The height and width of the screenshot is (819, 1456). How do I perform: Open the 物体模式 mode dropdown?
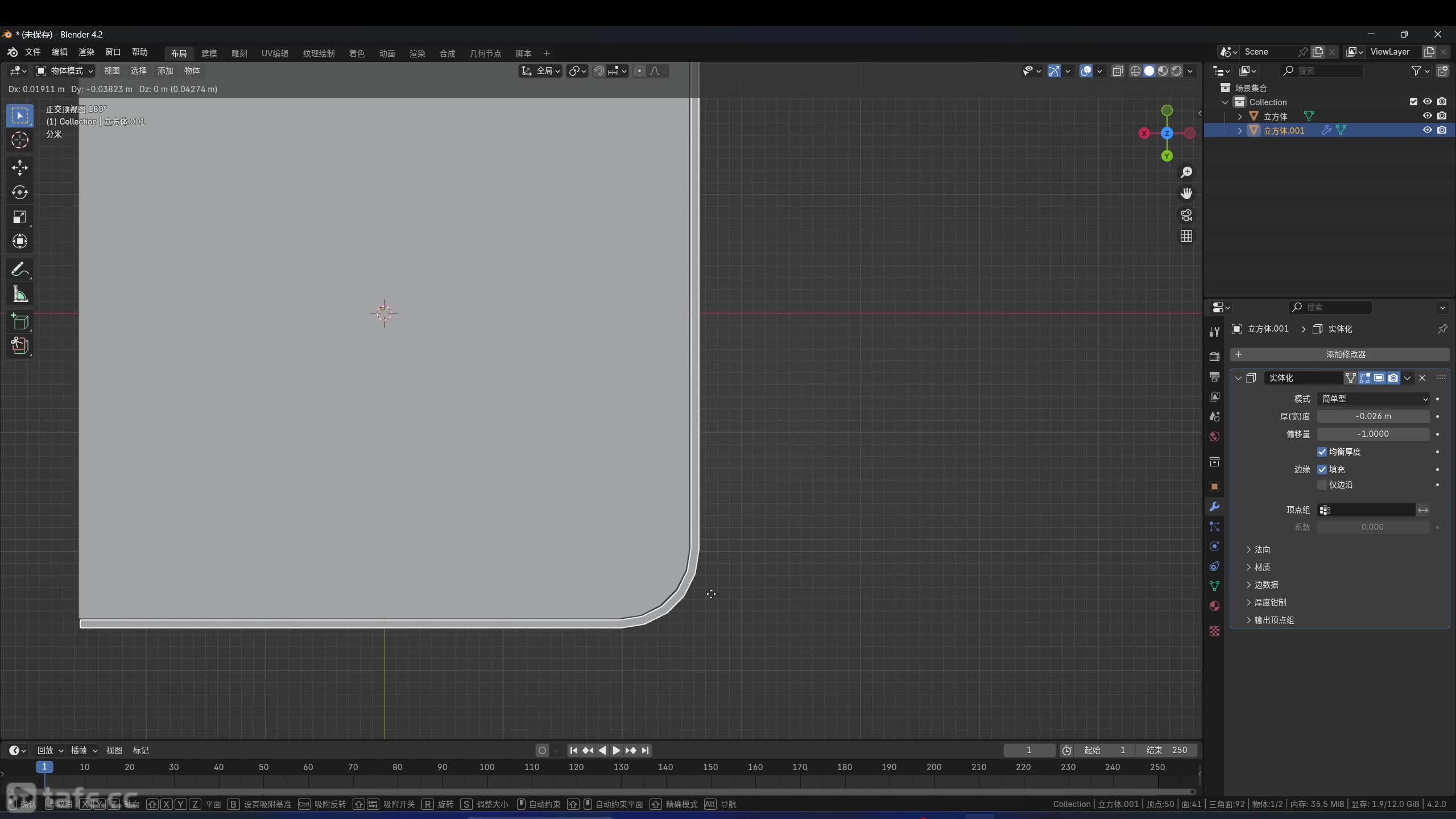coord(64,71)
